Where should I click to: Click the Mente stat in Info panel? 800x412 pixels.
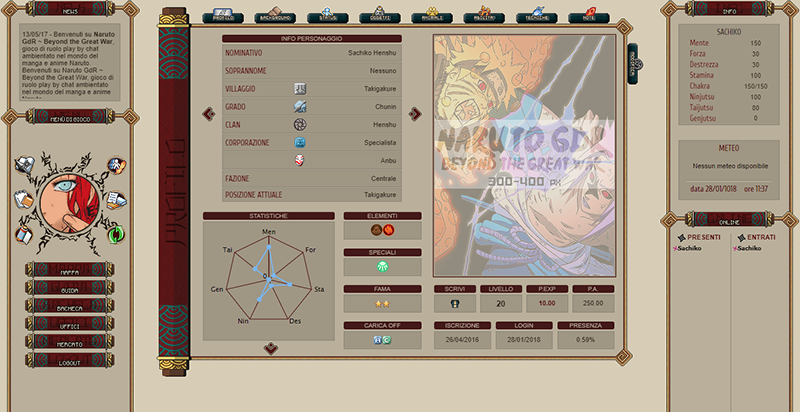coord(699,43)
